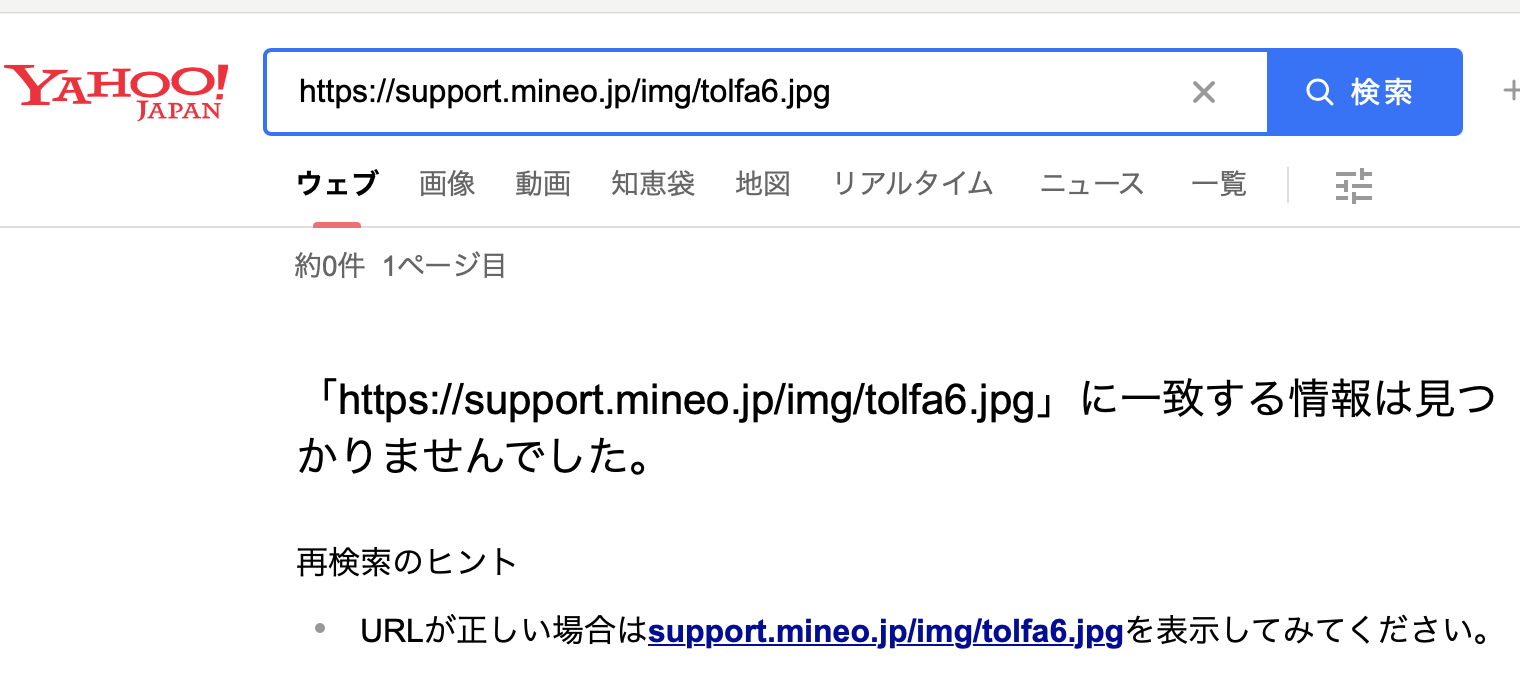This screenshot has width=1520, height=694.
Task: Switch to the 画像 tab
Action: coord(447,184)
